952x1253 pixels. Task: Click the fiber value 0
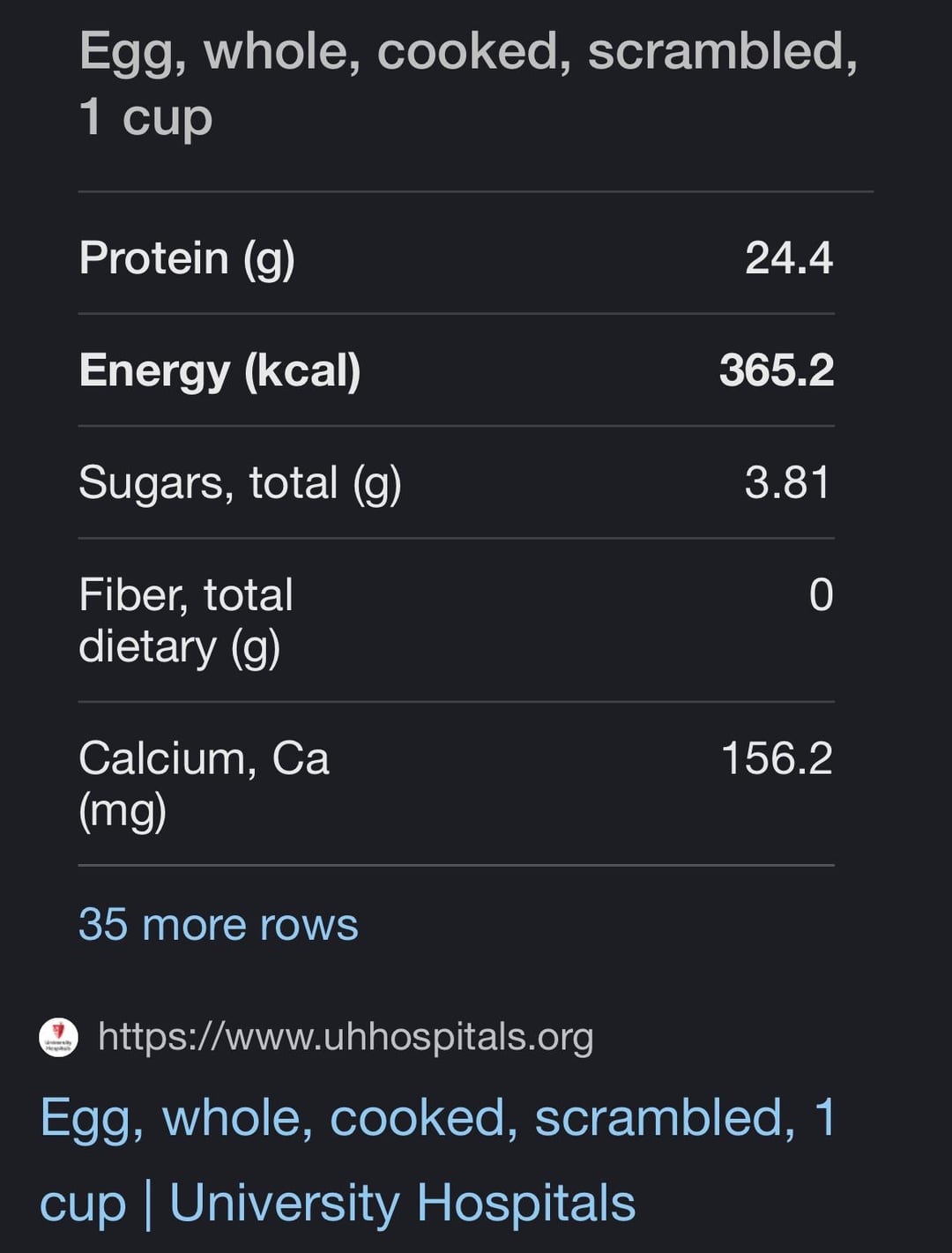(821, 595)
